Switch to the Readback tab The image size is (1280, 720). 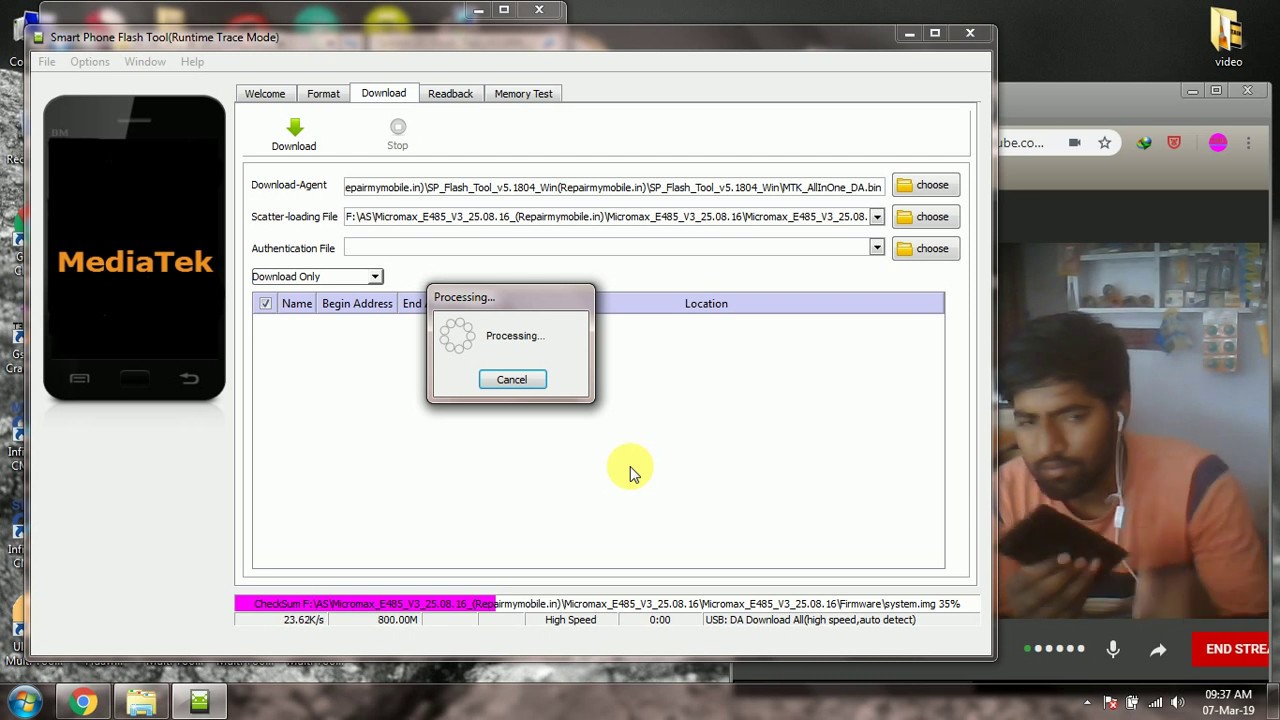(450, 94)
